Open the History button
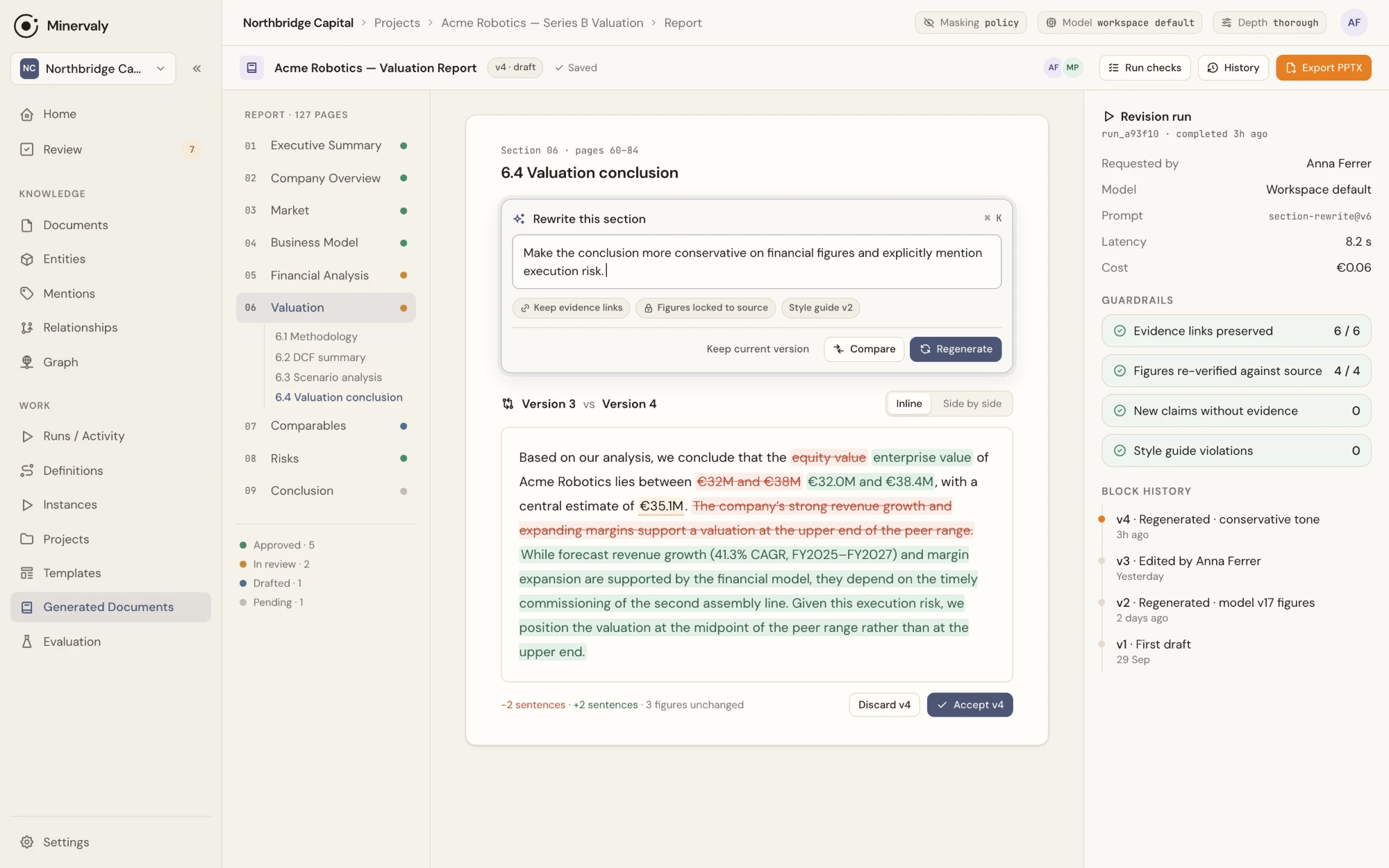This screenshot has height=868, width=1389. tap(1233, 67)
